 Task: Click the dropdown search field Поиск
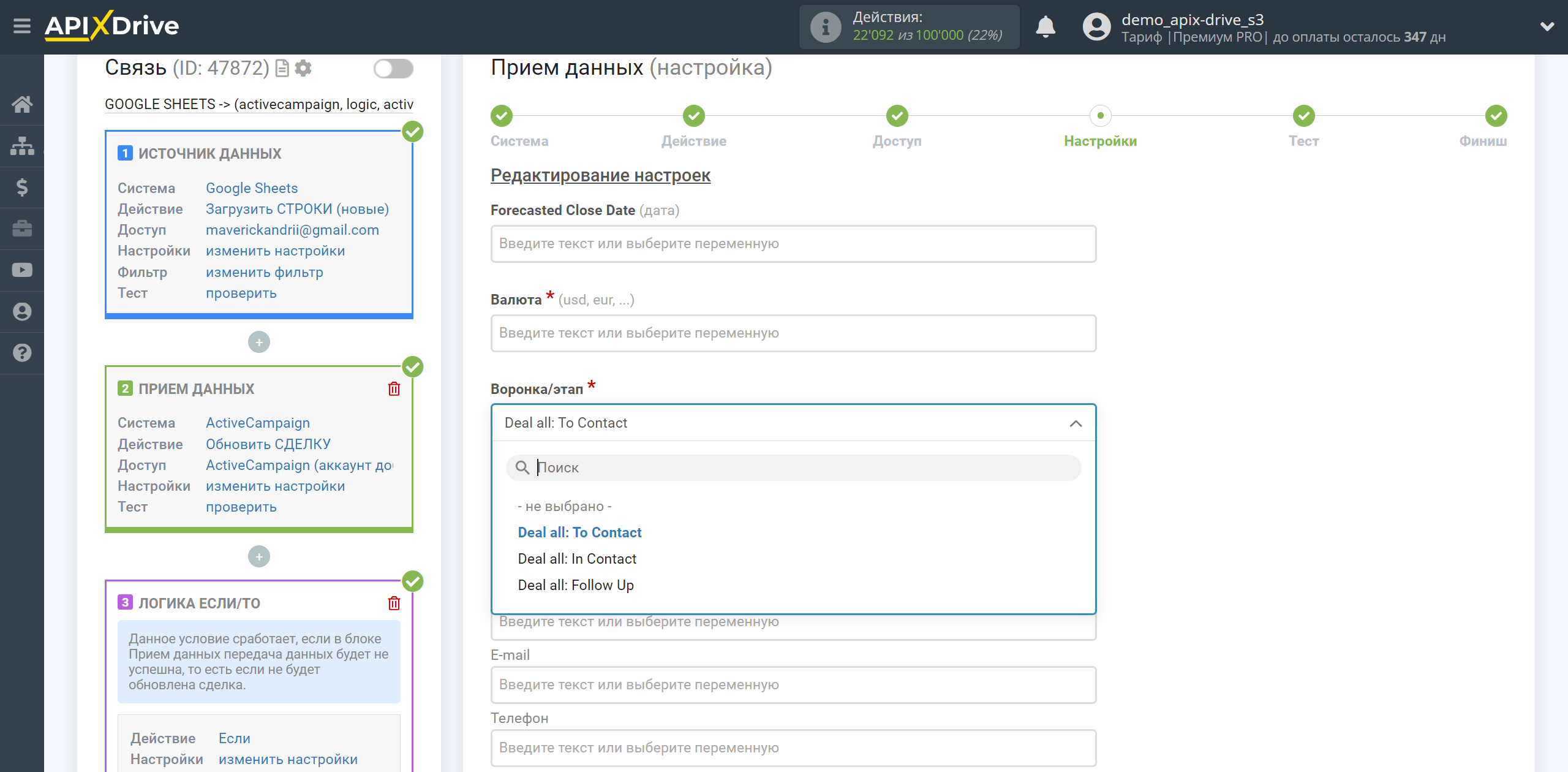pos(793,467)
